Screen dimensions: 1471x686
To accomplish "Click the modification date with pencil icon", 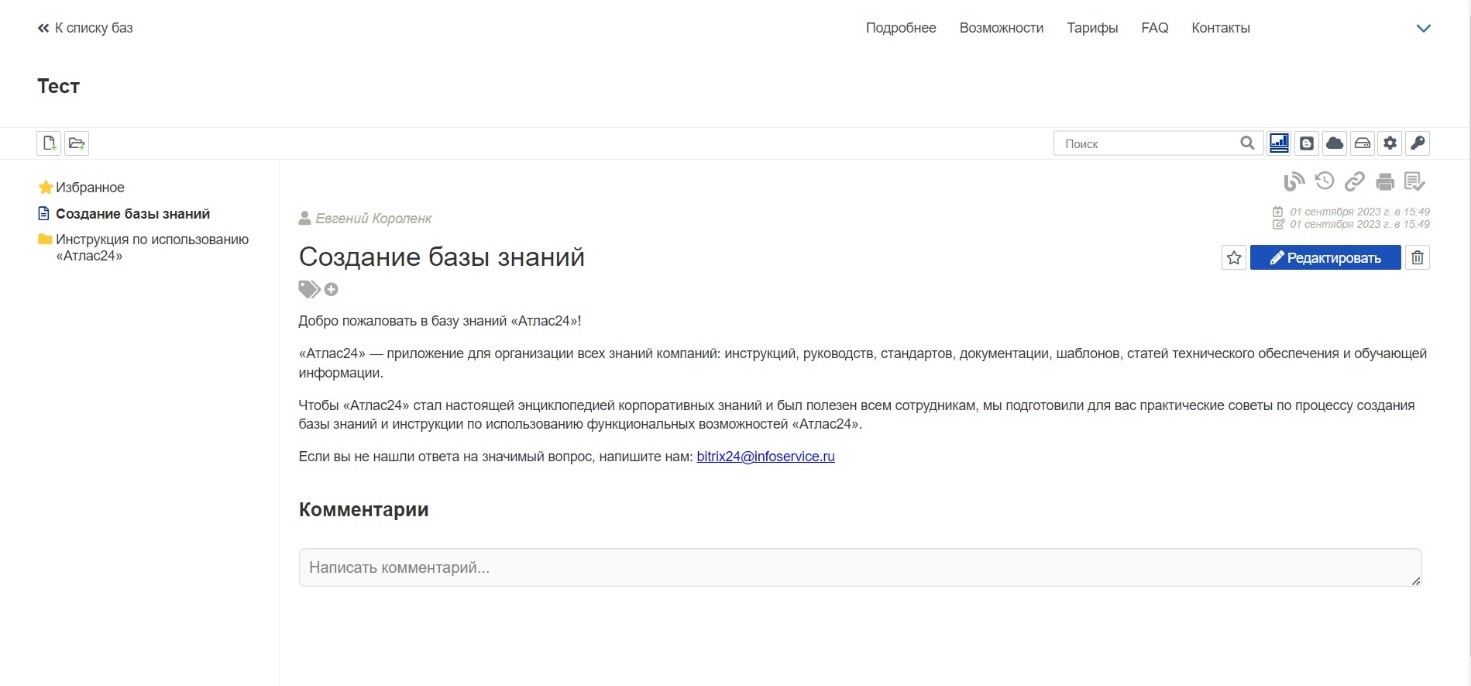I will (x=1351, y=224).
